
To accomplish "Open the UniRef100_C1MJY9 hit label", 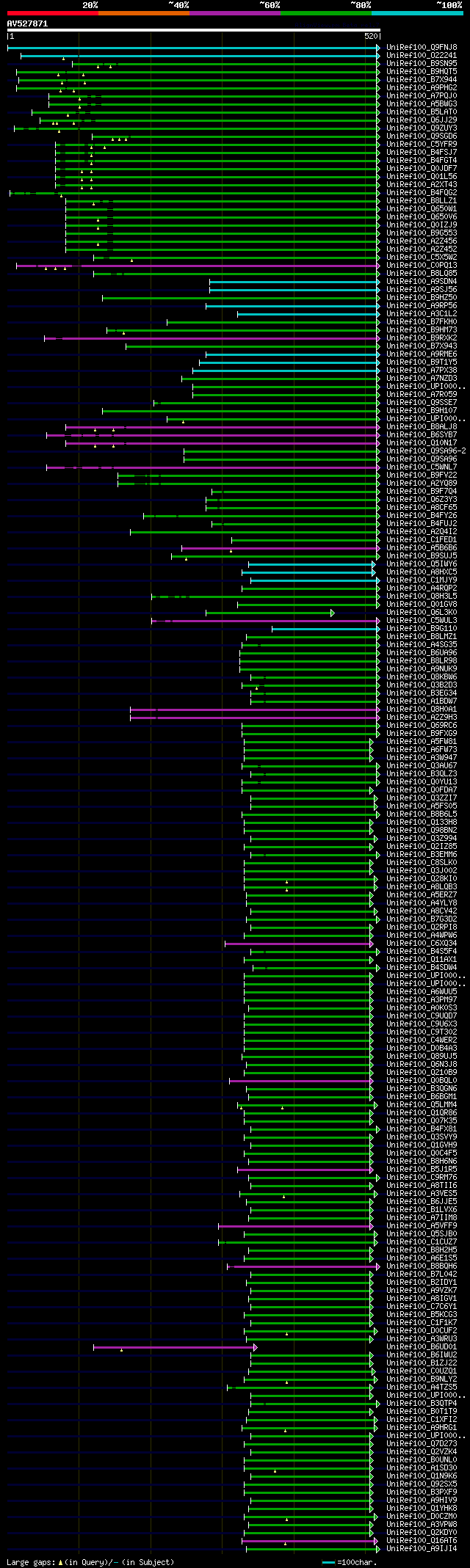I will click(x=422, y=580).
